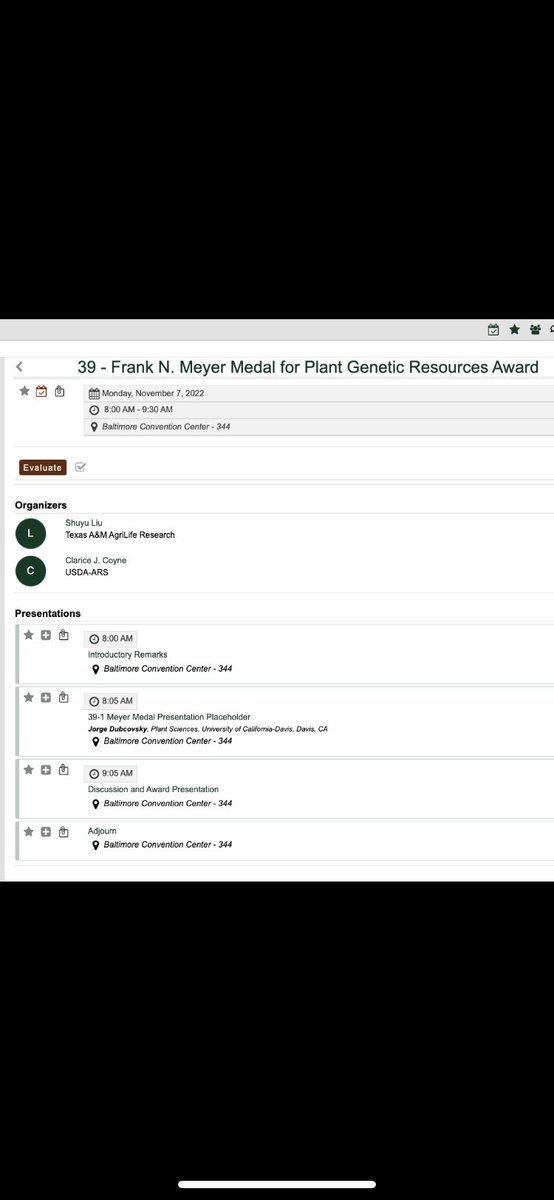Star the Discussion and Award Presentation
Screen dimensions: 554x1200
pyautogui.click(x=29, y=770)
